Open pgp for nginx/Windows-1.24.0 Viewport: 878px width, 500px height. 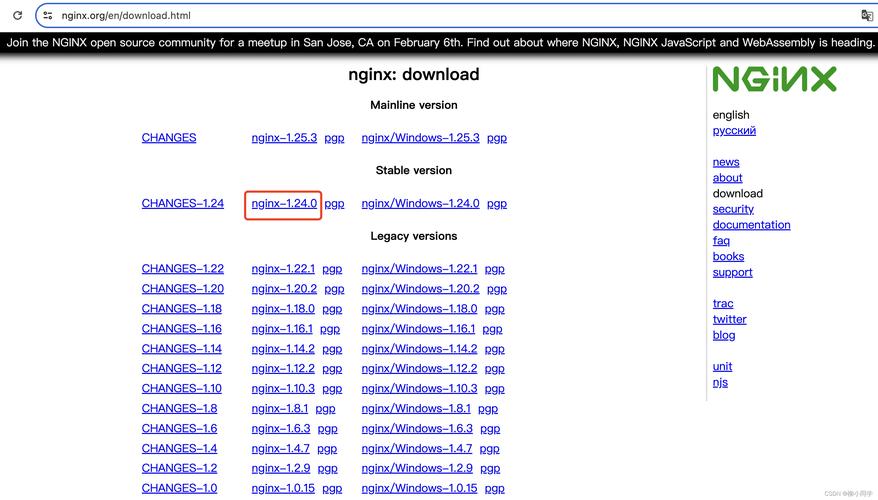click(x=497, y=204)
